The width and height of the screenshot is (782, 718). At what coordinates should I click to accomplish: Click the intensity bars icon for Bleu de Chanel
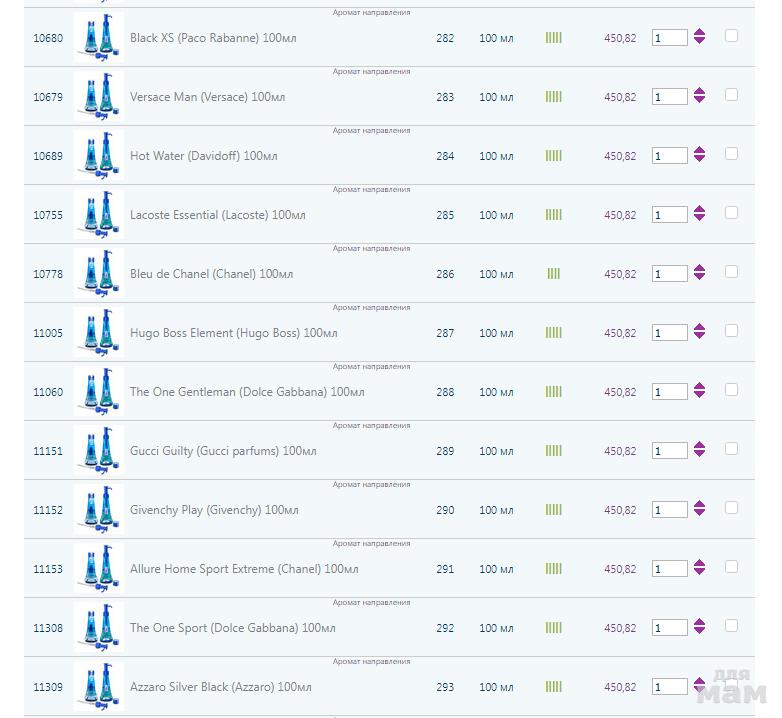click(553, 274)
